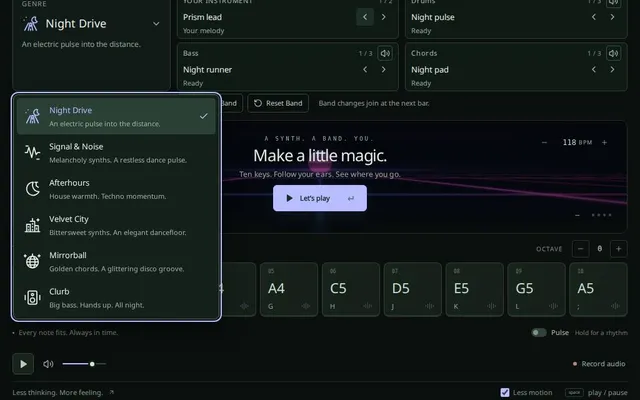This screenshot has width=640, height=400.
Task: Play the C5 note key
Action: click(351, 289)
